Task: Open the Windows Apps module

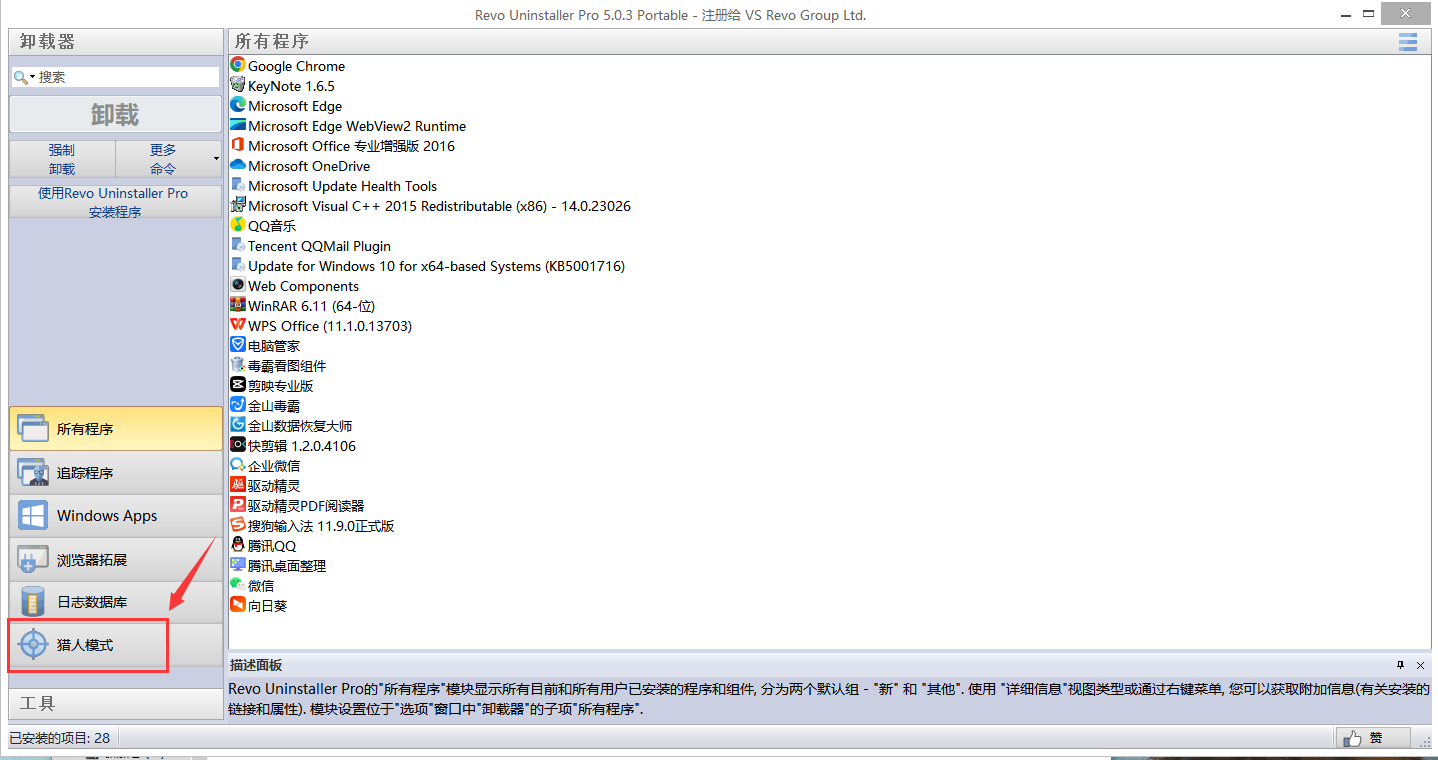Action: click(x=116, y=516)
